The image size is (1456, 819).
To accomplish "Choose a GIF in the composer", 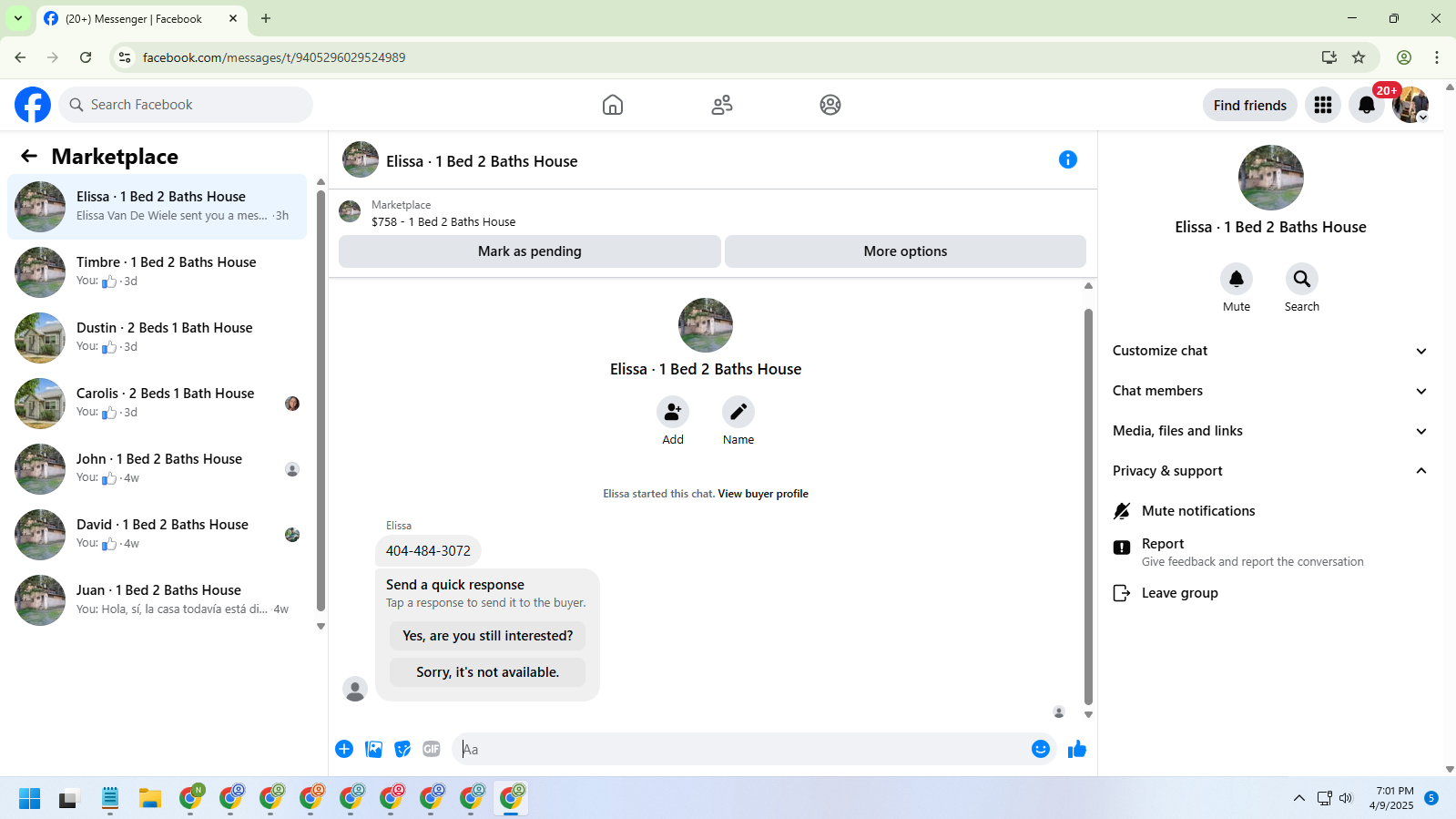I will point(432,749).
